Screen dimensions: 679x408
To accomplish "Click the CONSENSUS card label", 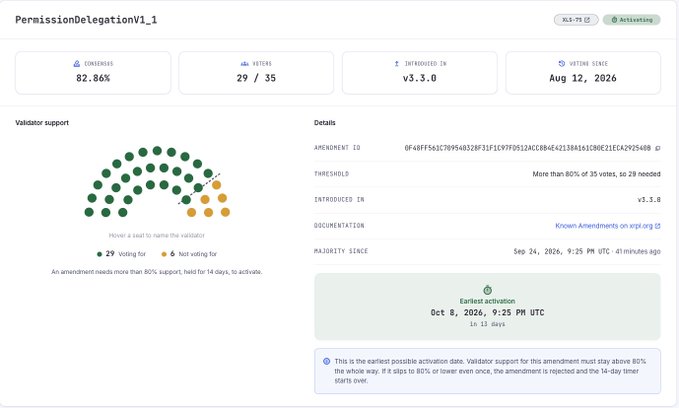I will (x=99, y=64).
